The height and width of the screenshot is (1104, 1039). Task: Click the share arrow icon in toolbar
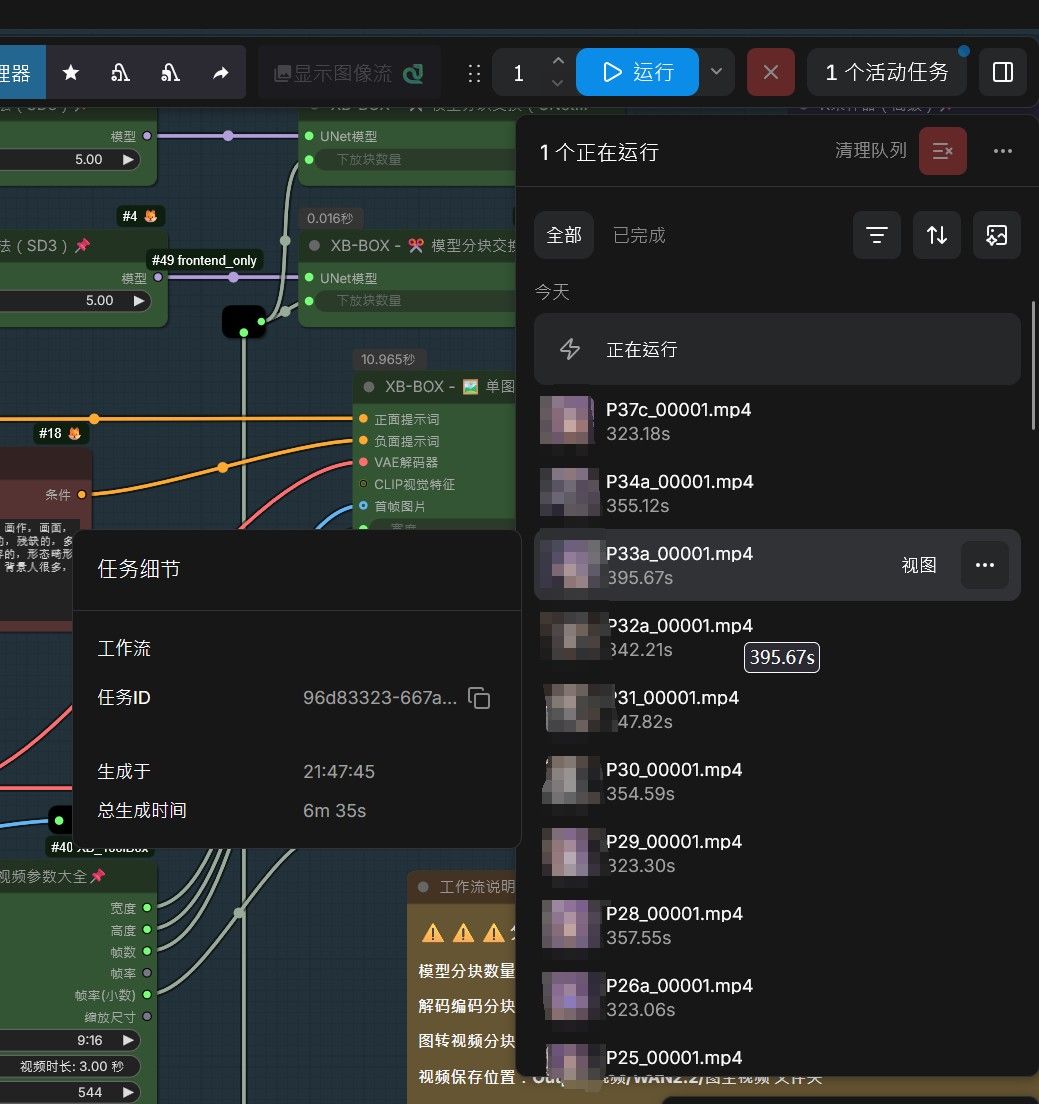(x=220, y=72)
